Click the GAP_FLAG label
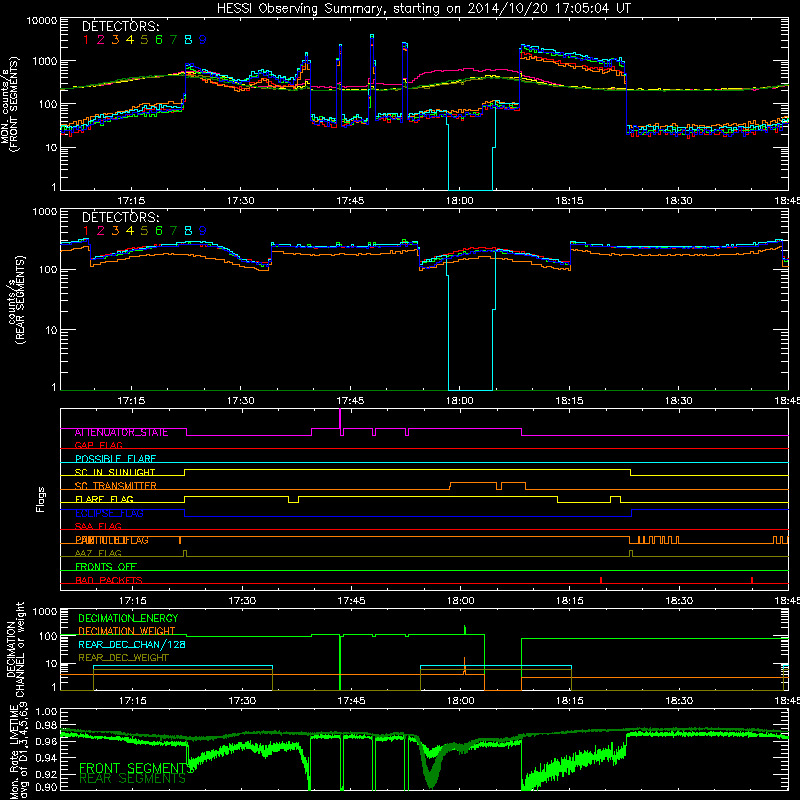 [x=98, y=445]
